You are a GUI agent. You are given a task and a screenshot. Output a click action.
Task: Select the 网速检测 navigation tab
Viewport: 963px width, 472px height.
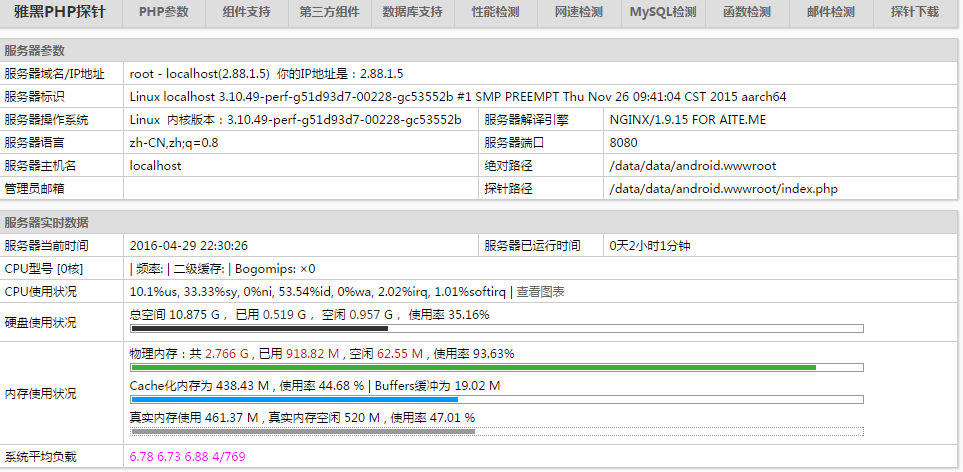578,13
